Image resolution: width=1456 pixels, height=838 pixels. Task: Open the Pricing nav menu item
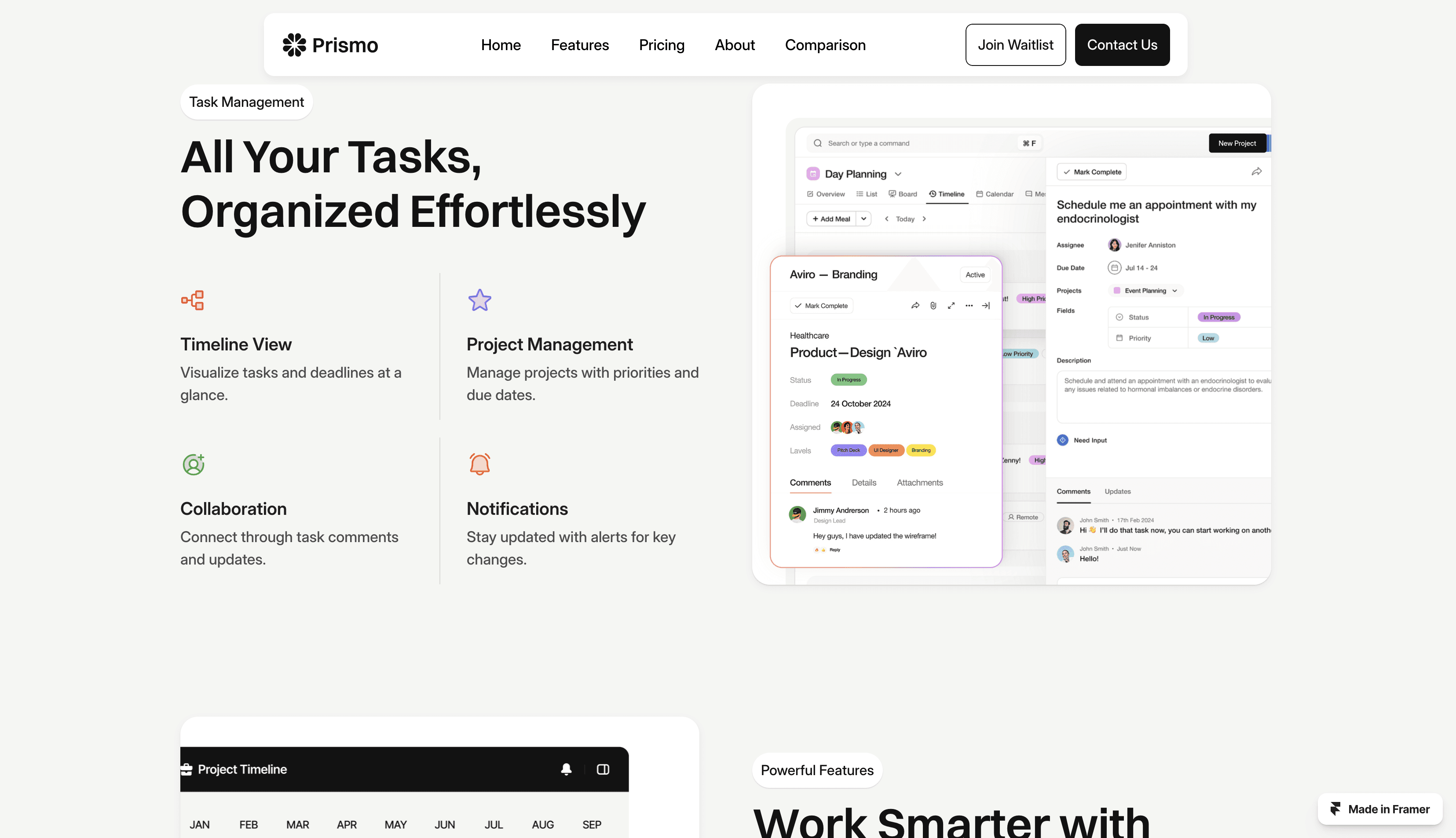(x=662, y=45)
